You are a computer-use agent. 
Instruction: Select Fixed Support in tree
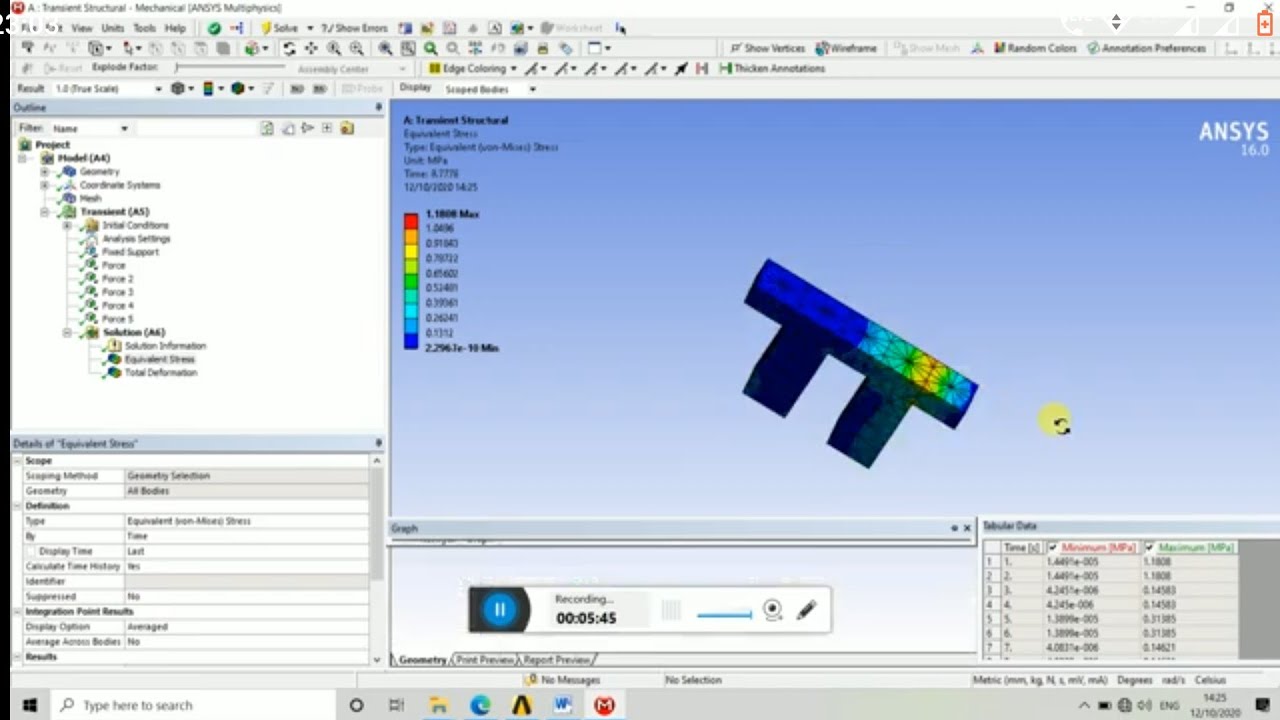click(130, 252)
